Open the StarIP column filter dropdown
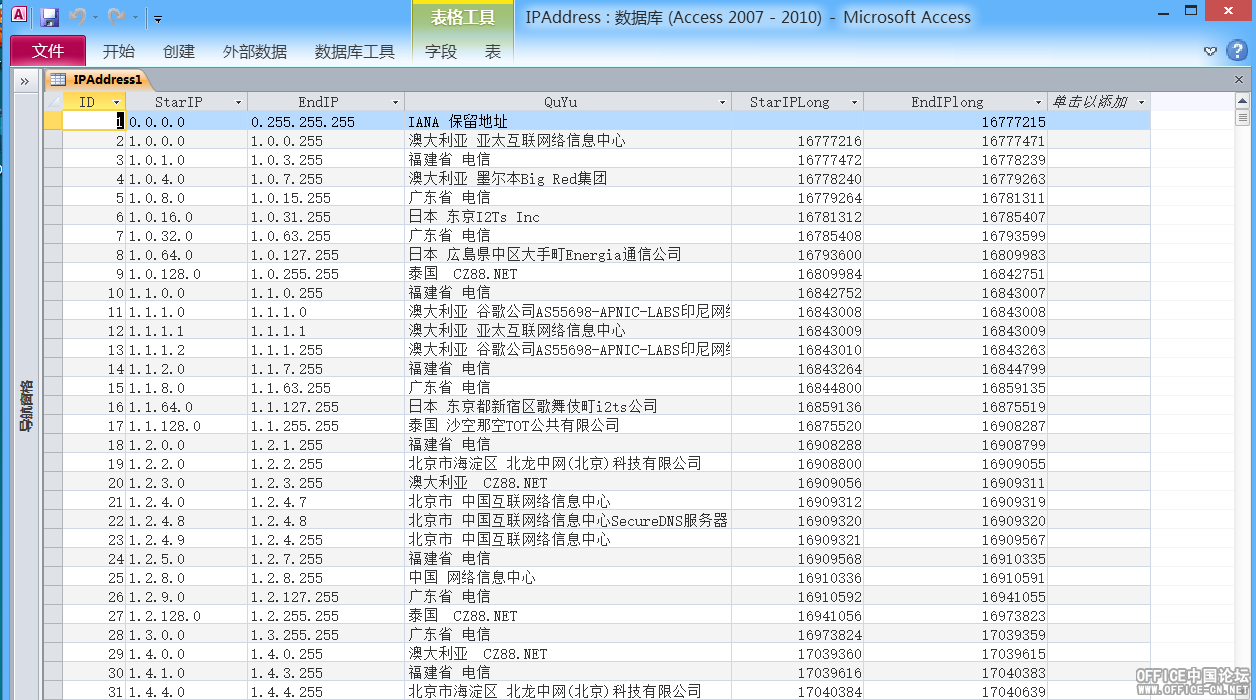 tap(238, 102)
